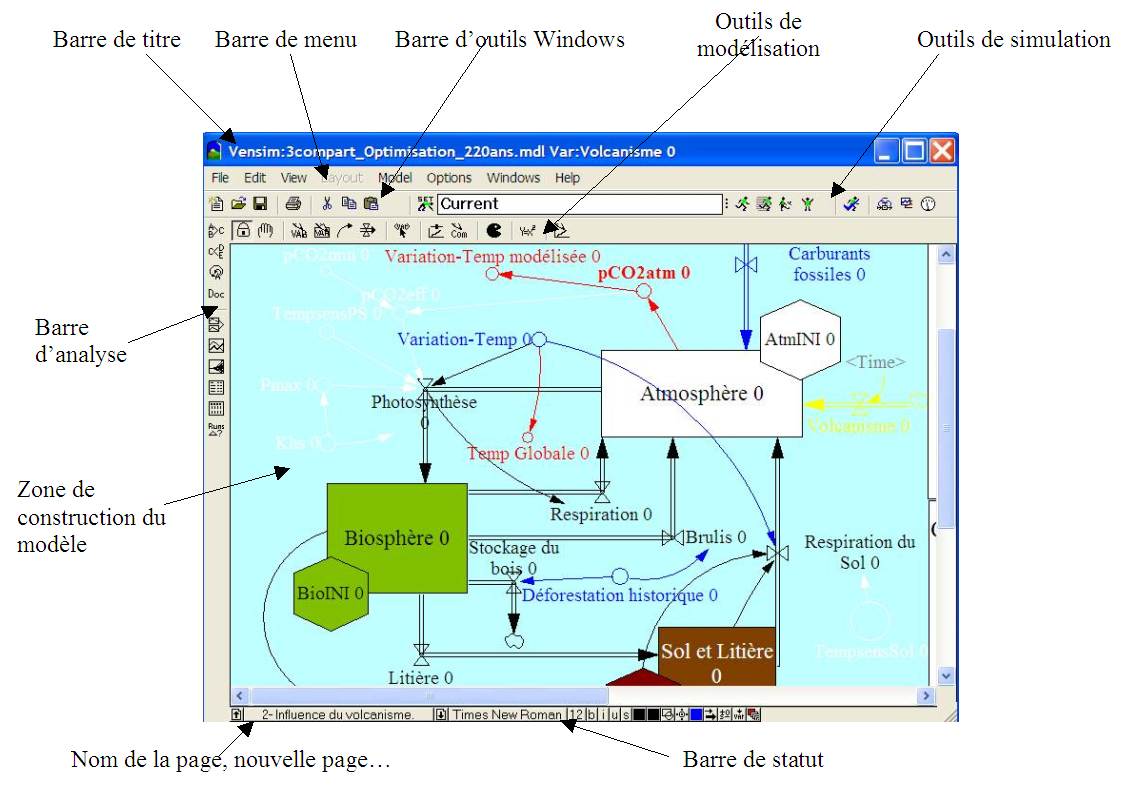Click the Save file icon in toolbar
The width and height of the screenshot is (1130, 788).
[260, 204]
